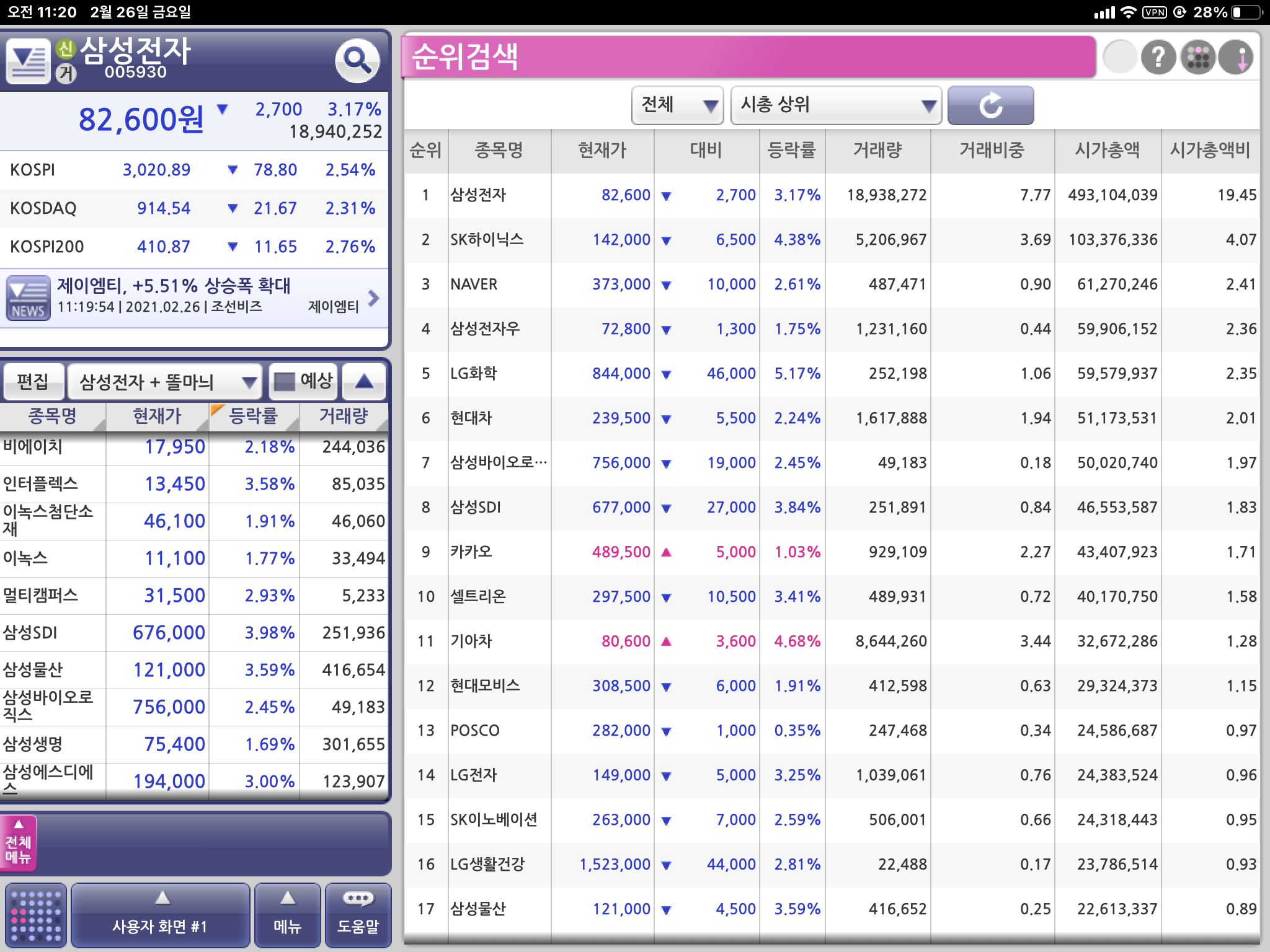Select 현대모비스 in ranking table
This screenshot has width=1270, height=952.
coord(832,686)
